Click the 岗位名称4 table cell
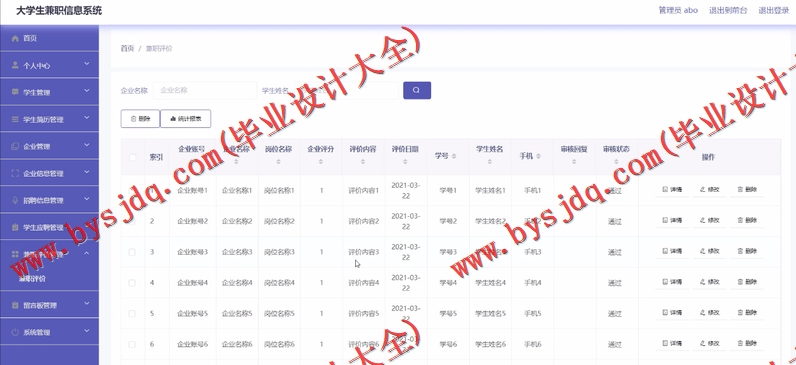The height and width of the screenshot is (365, 796). coord(279,283)
